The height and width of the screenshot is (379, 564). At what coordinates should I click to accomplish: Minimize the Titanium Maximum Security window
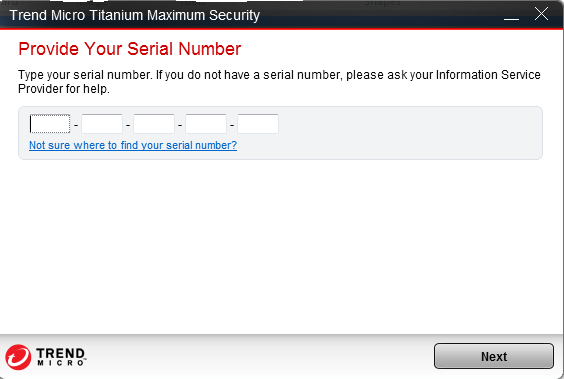511,15
